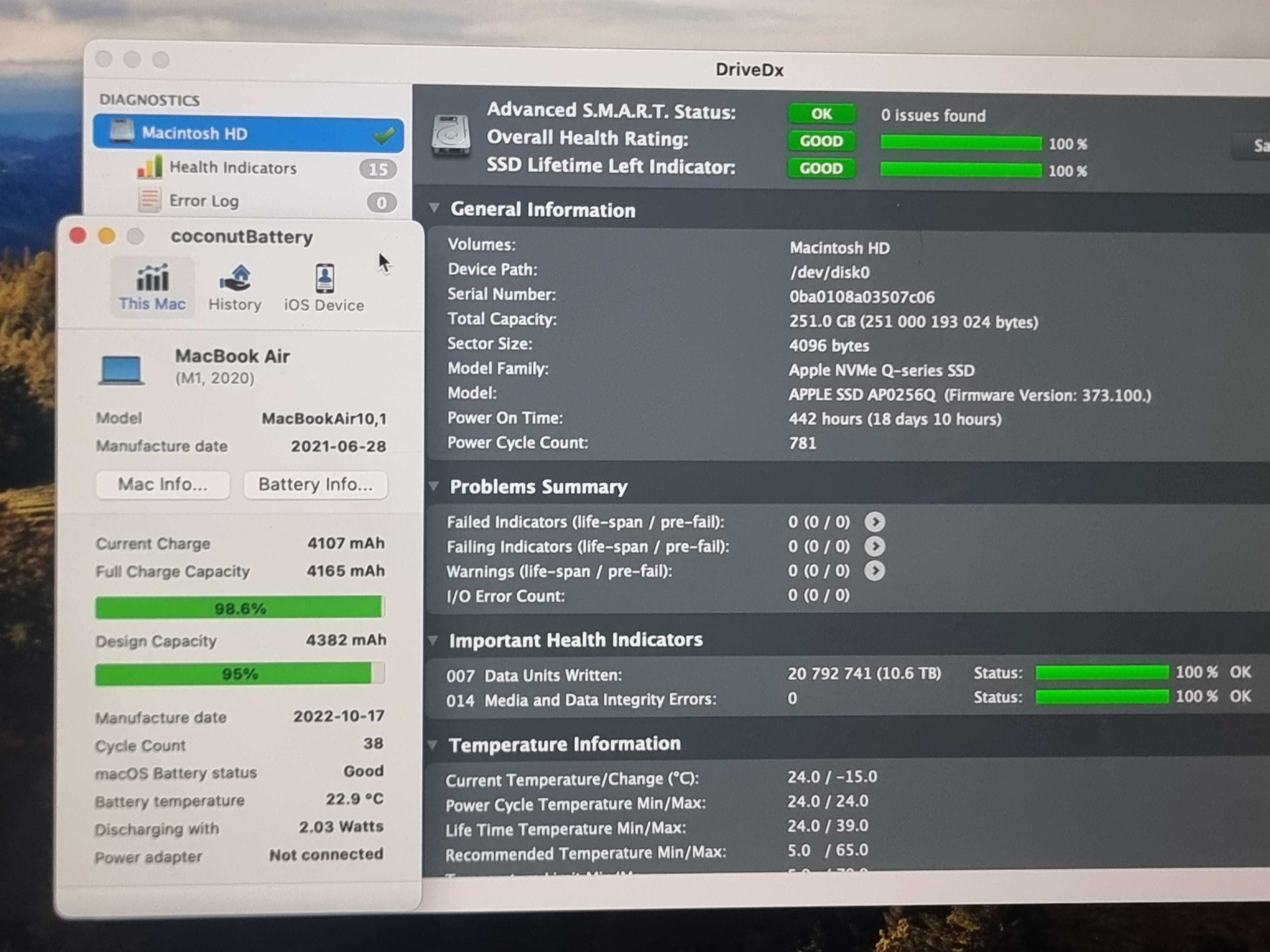This screenshot has height=952, width=1270.
Task: Click the Error Log document icon
Action: (149, 201)
